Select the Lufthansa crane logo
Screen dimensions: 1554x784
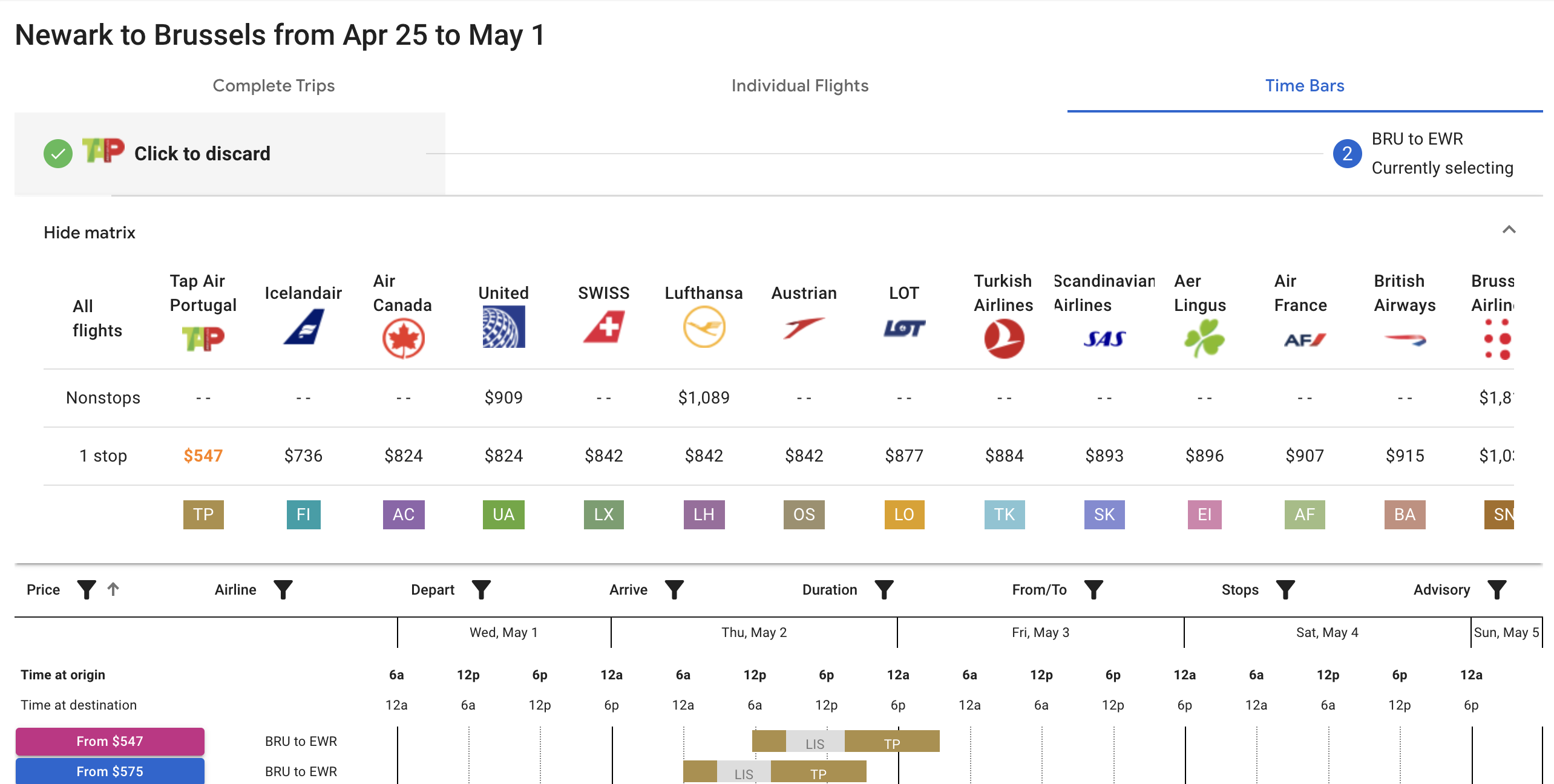coord(704,327)
